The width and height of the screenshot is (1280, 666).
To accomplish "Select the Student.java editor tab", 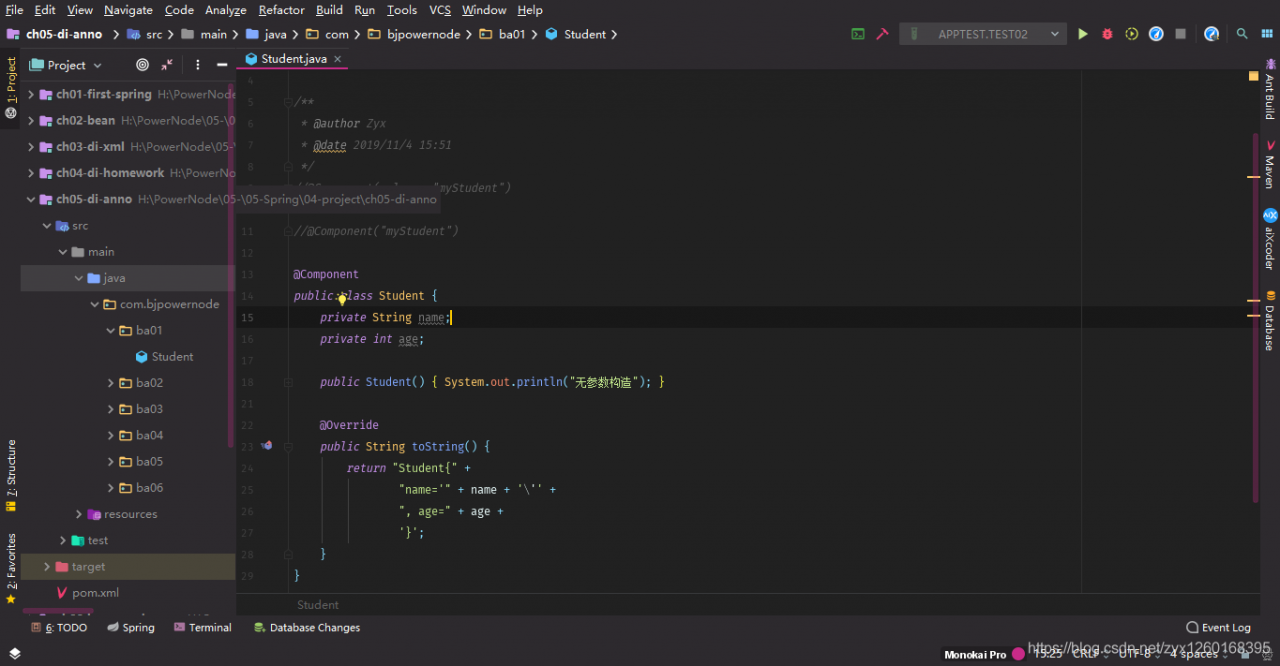I will (x=293, y=59).
